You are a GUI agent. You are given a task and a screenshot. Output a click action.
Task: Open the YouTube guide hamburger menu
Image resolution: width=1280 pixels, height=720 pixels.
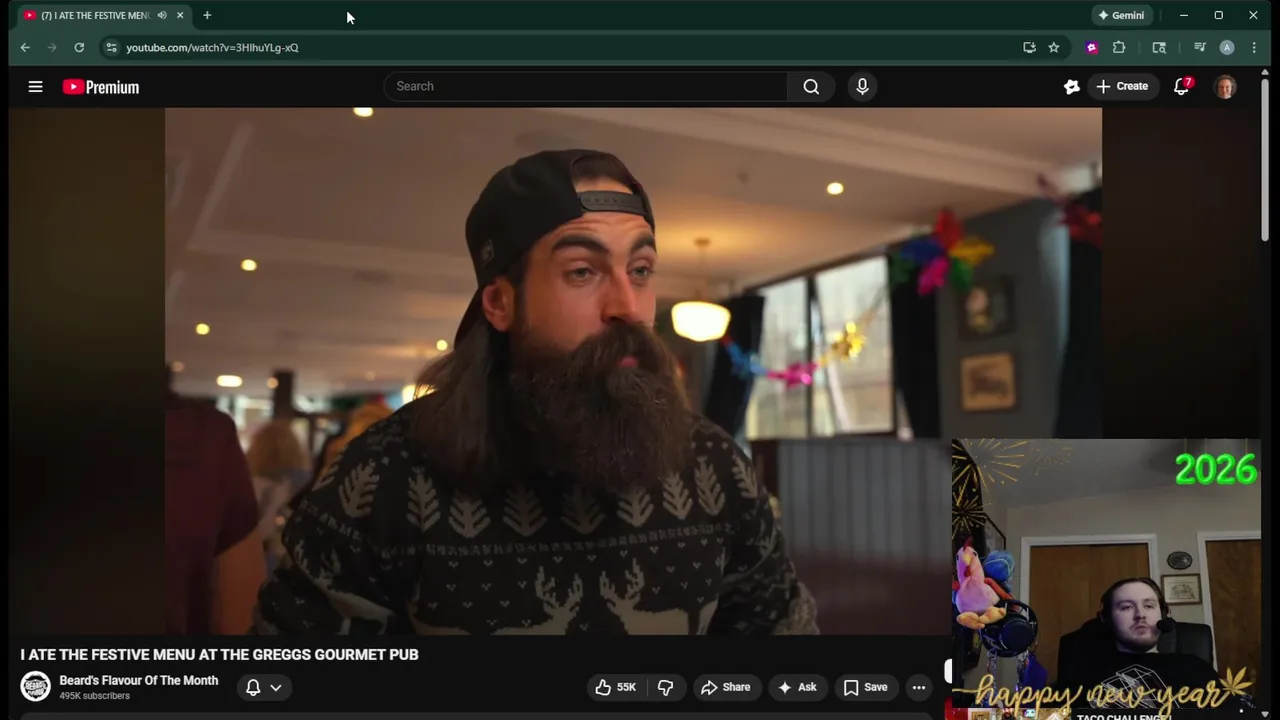35,87
